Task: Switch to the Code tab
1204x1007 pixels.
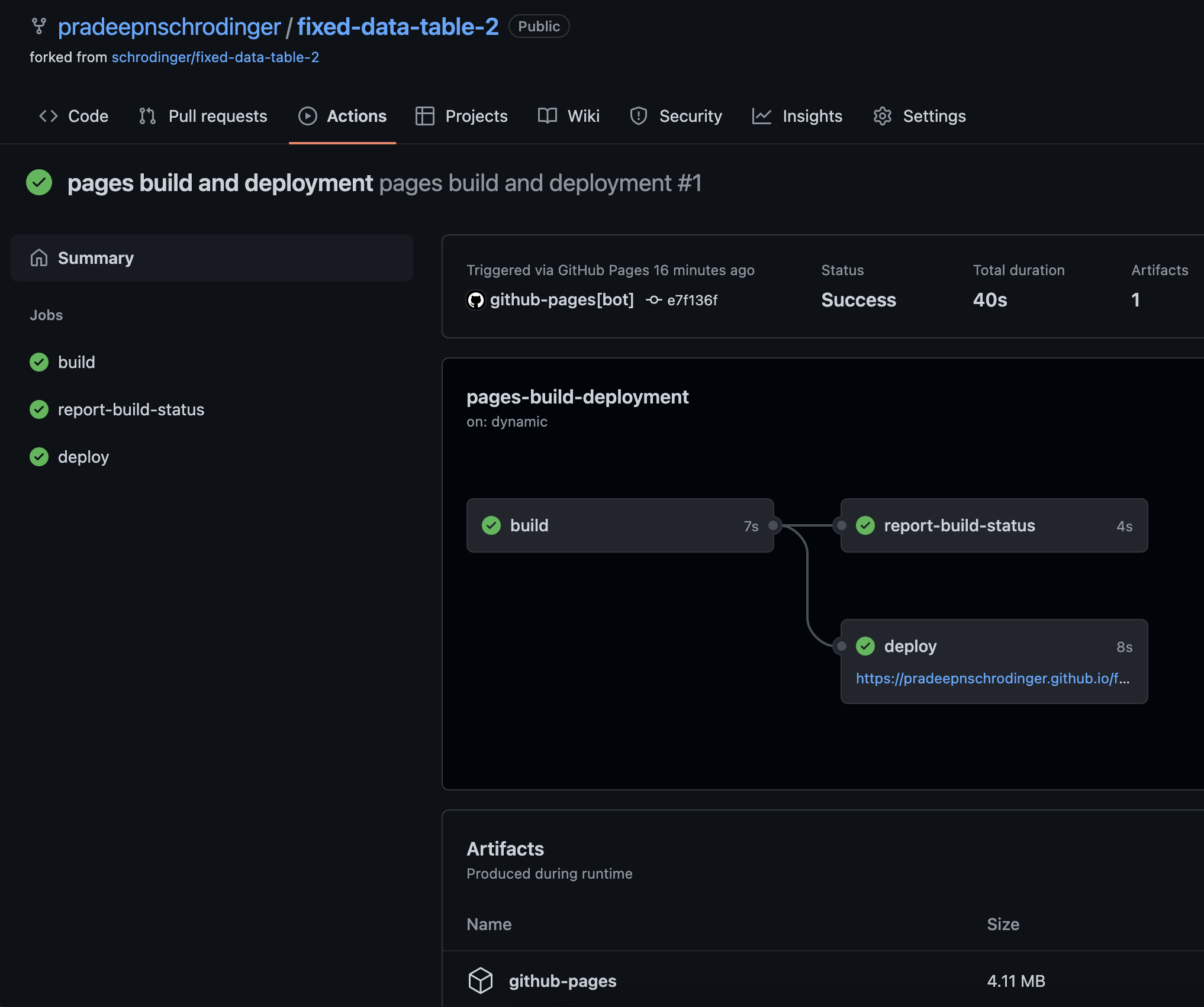Action: [x=88, y=116]
